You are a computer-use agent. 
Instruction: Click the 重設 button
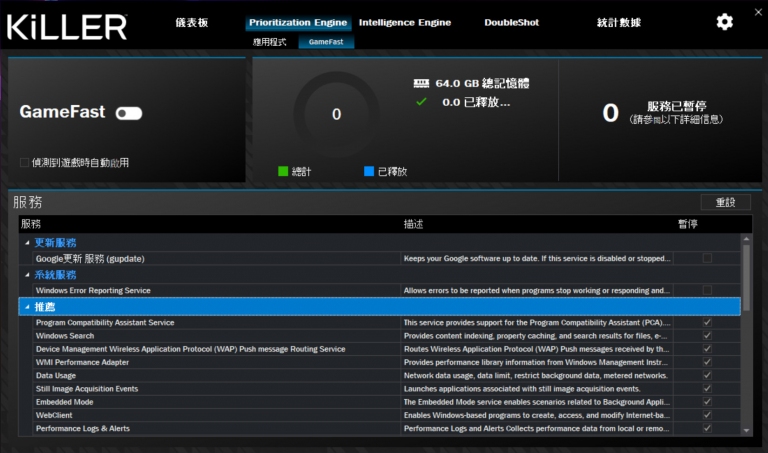tap(725, 202)
